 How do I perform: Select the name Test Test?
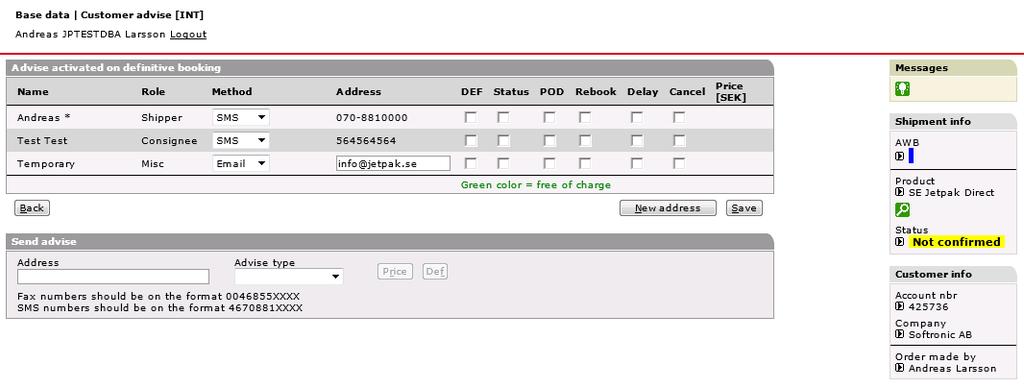(42, 141)
